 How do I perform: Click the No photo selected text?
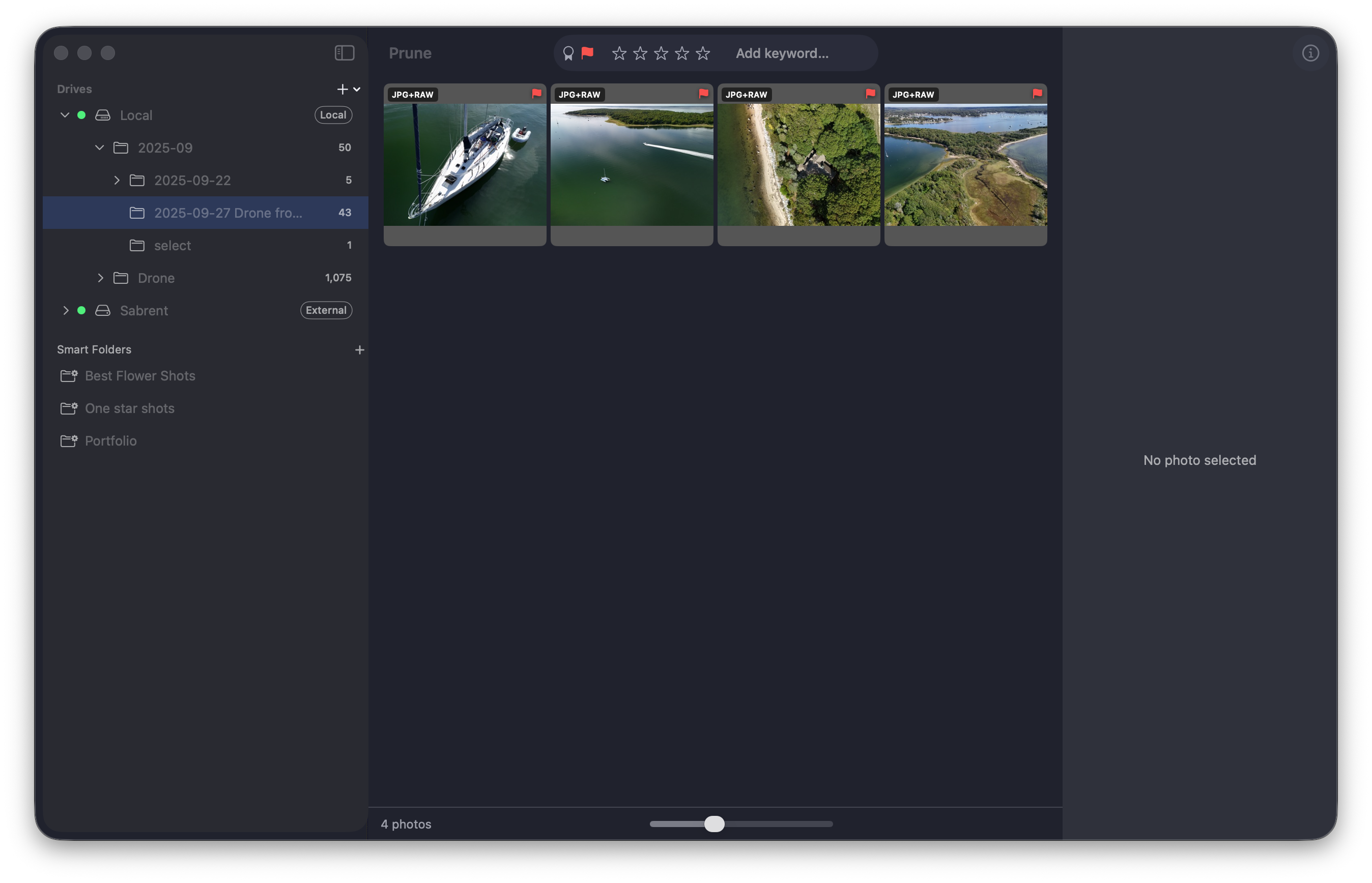[1199, 460]
